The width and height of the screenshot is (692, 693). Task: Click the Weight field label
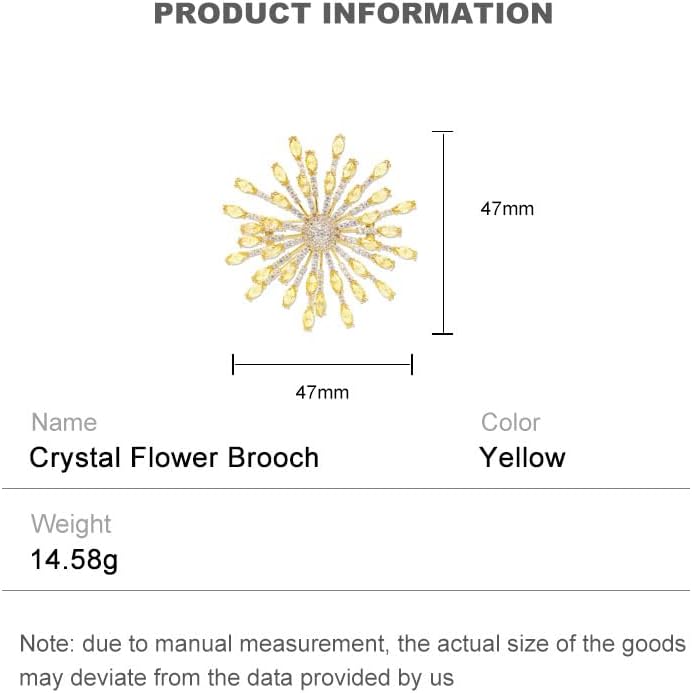coord(71,524)
